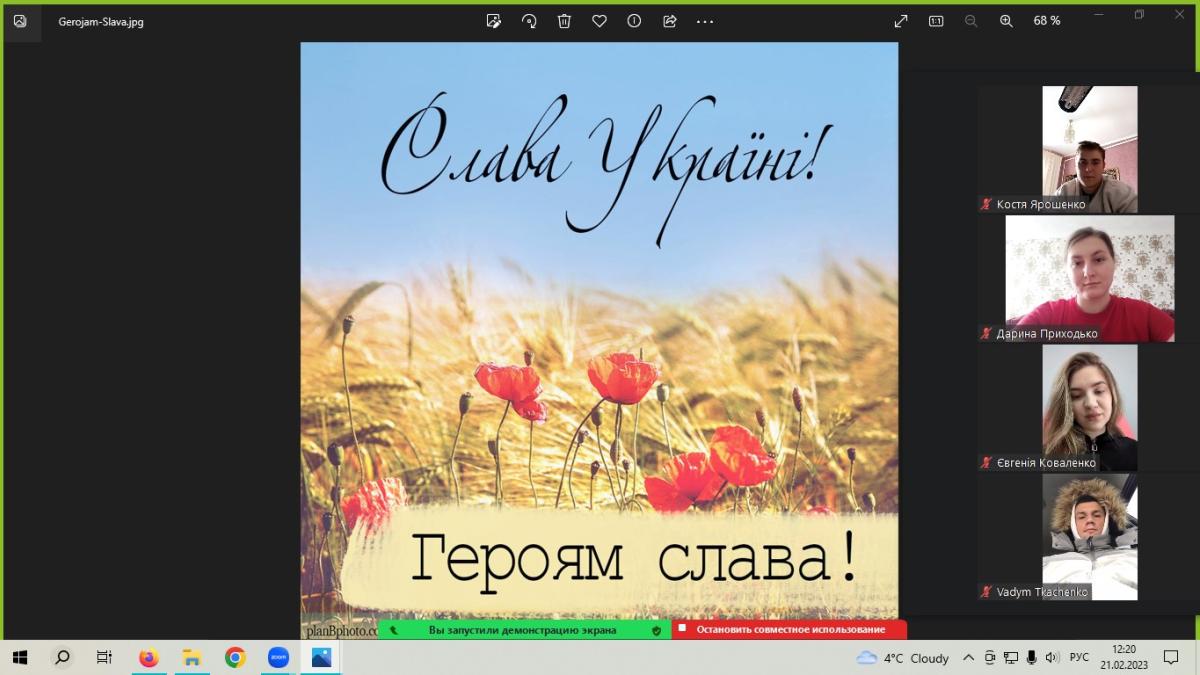1200x675 pixels.
Task: Open the three-dot See more menu
Action: (x=705, y=21)
